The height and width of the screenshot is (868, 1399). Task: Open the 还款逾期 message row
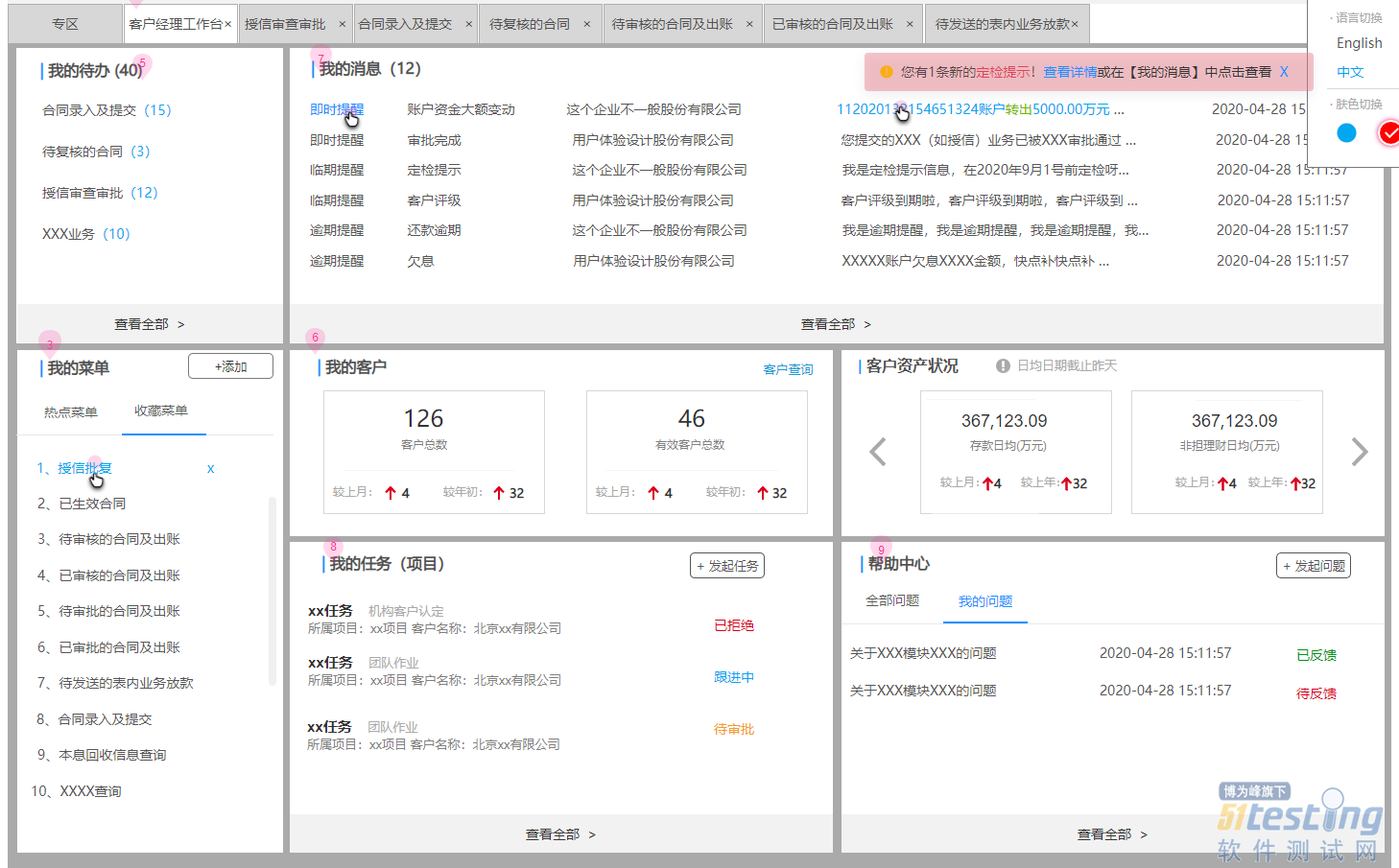pyautogui.click(x=829, y=230)
